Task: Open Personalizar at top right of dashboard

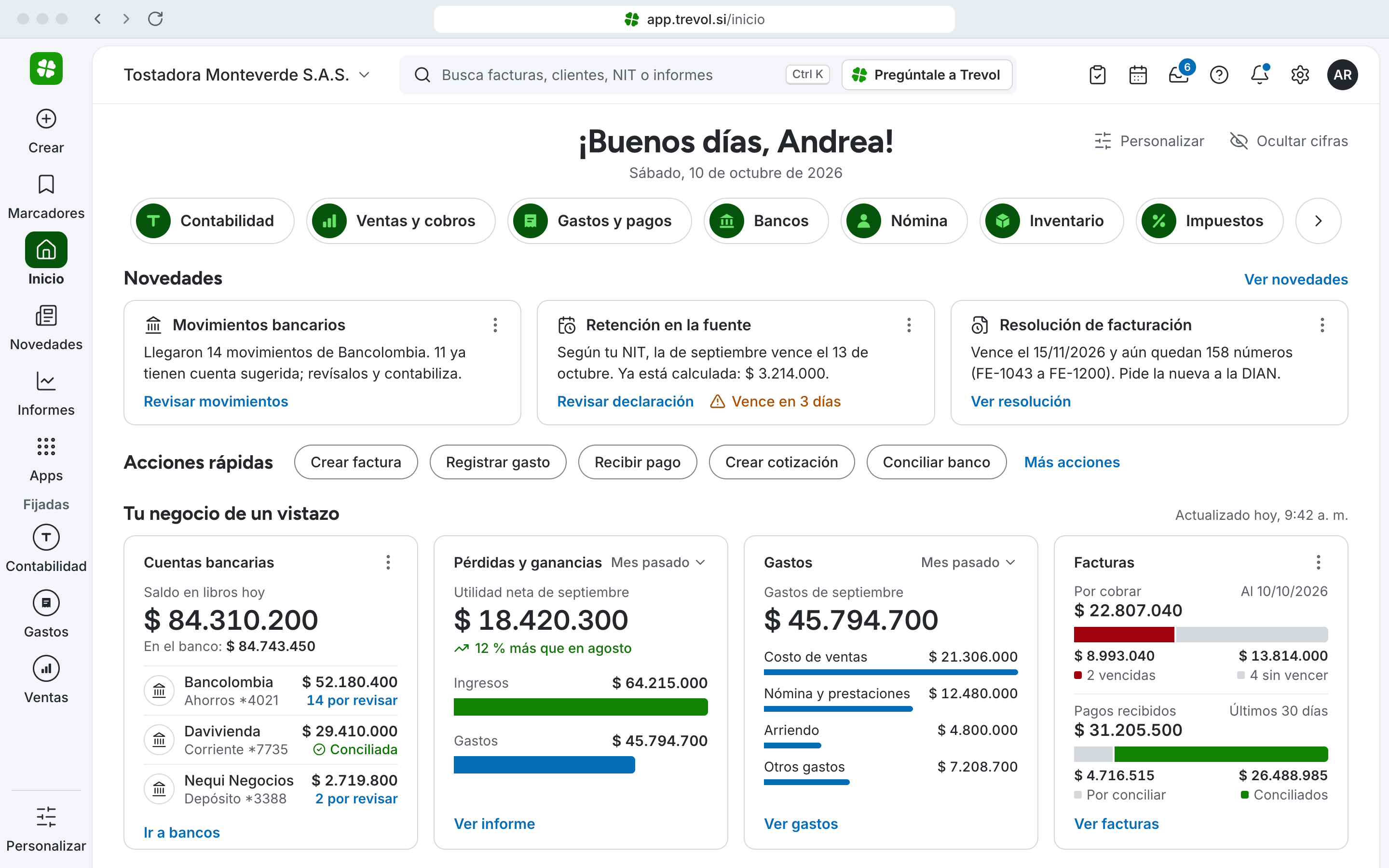Action: point(1149,141)
